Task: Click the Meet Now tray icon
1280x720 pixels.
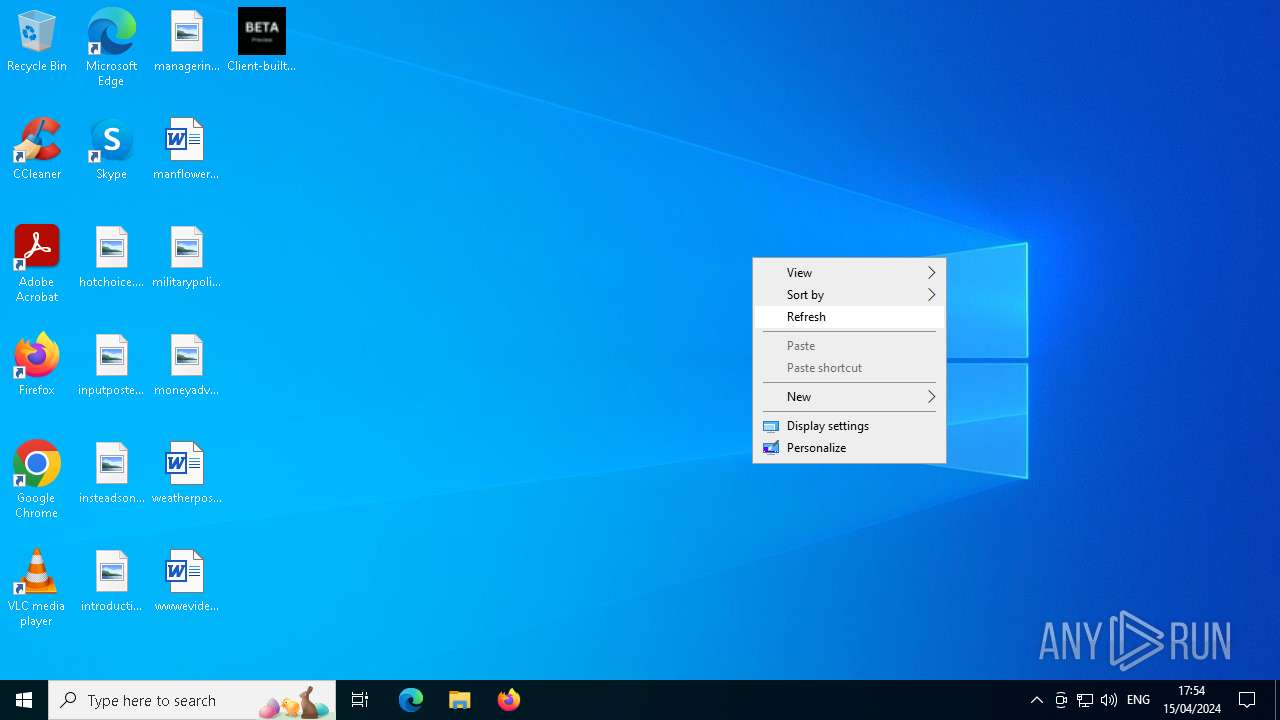Action: pos(1061,700)
